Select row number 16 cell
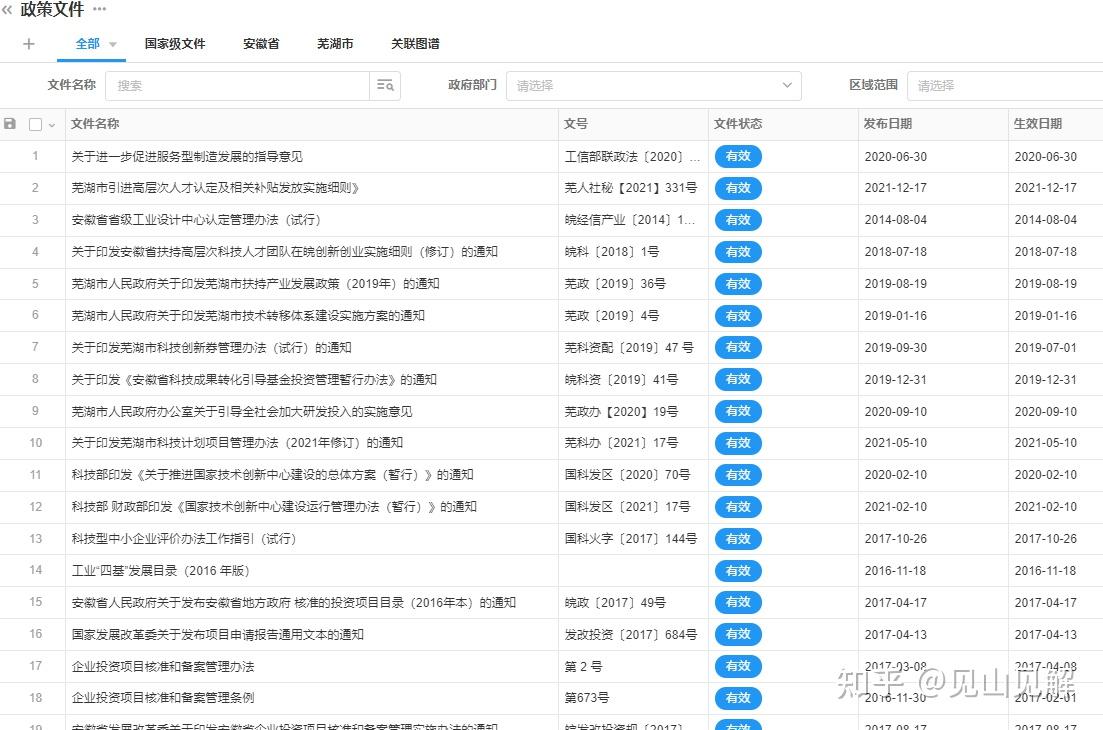 click(35, 634)
